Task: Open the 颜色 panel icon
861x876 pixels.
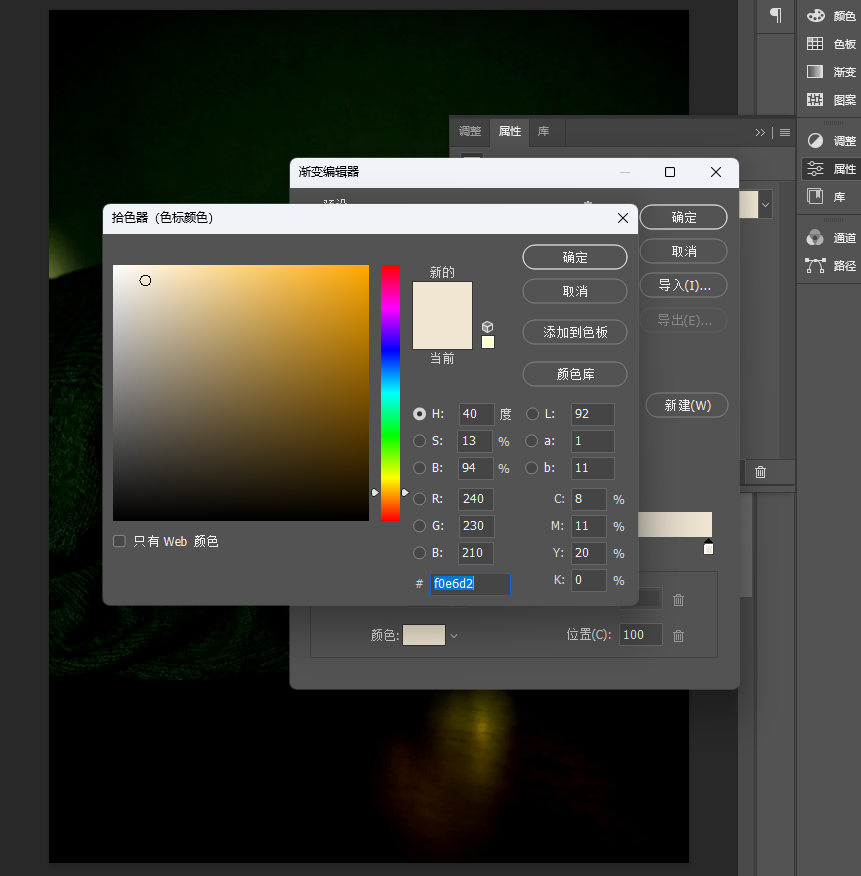Action: (x=816, y=16)
